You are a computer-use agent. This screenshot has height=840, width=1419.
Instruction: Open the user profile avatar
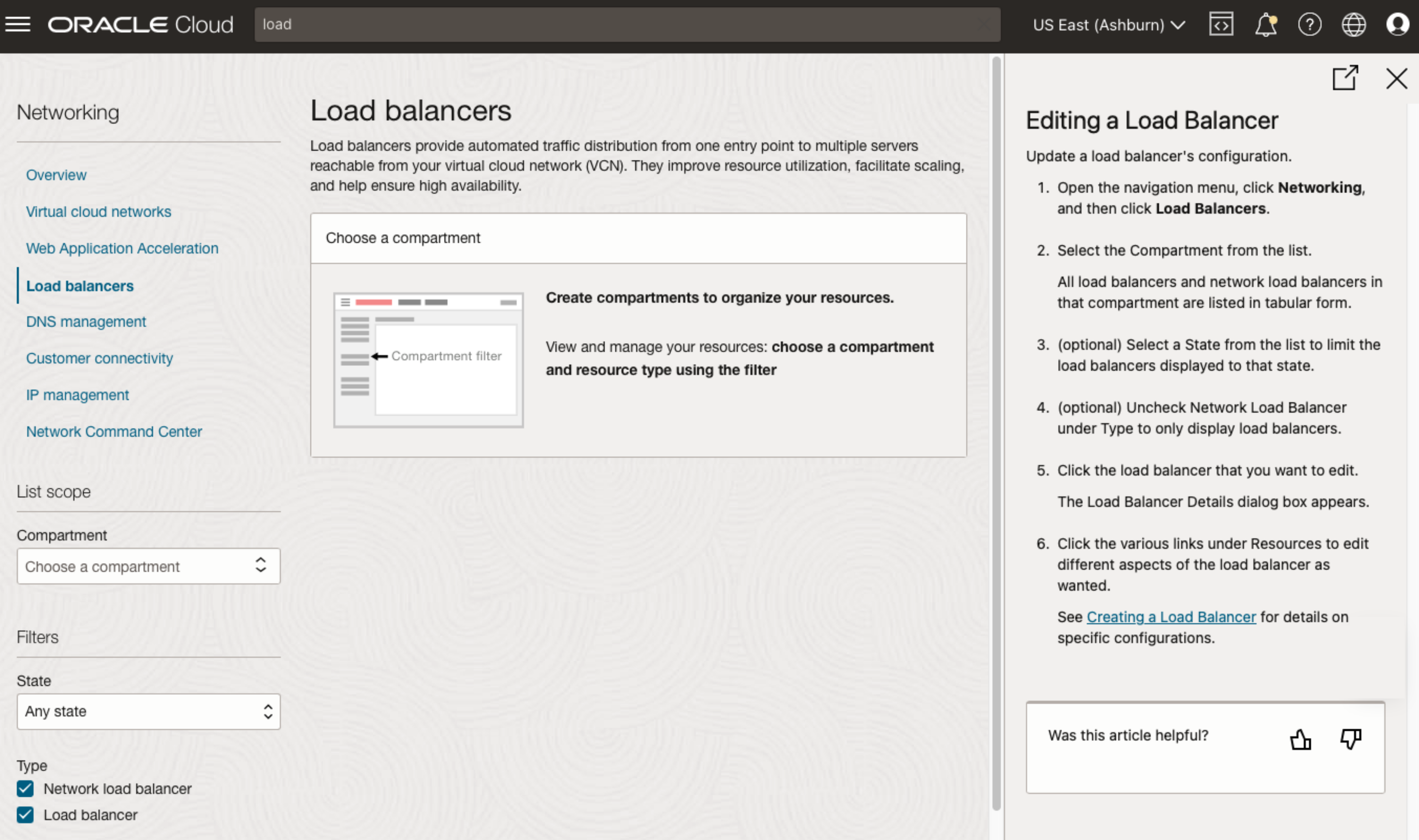tap(1398, 24)
